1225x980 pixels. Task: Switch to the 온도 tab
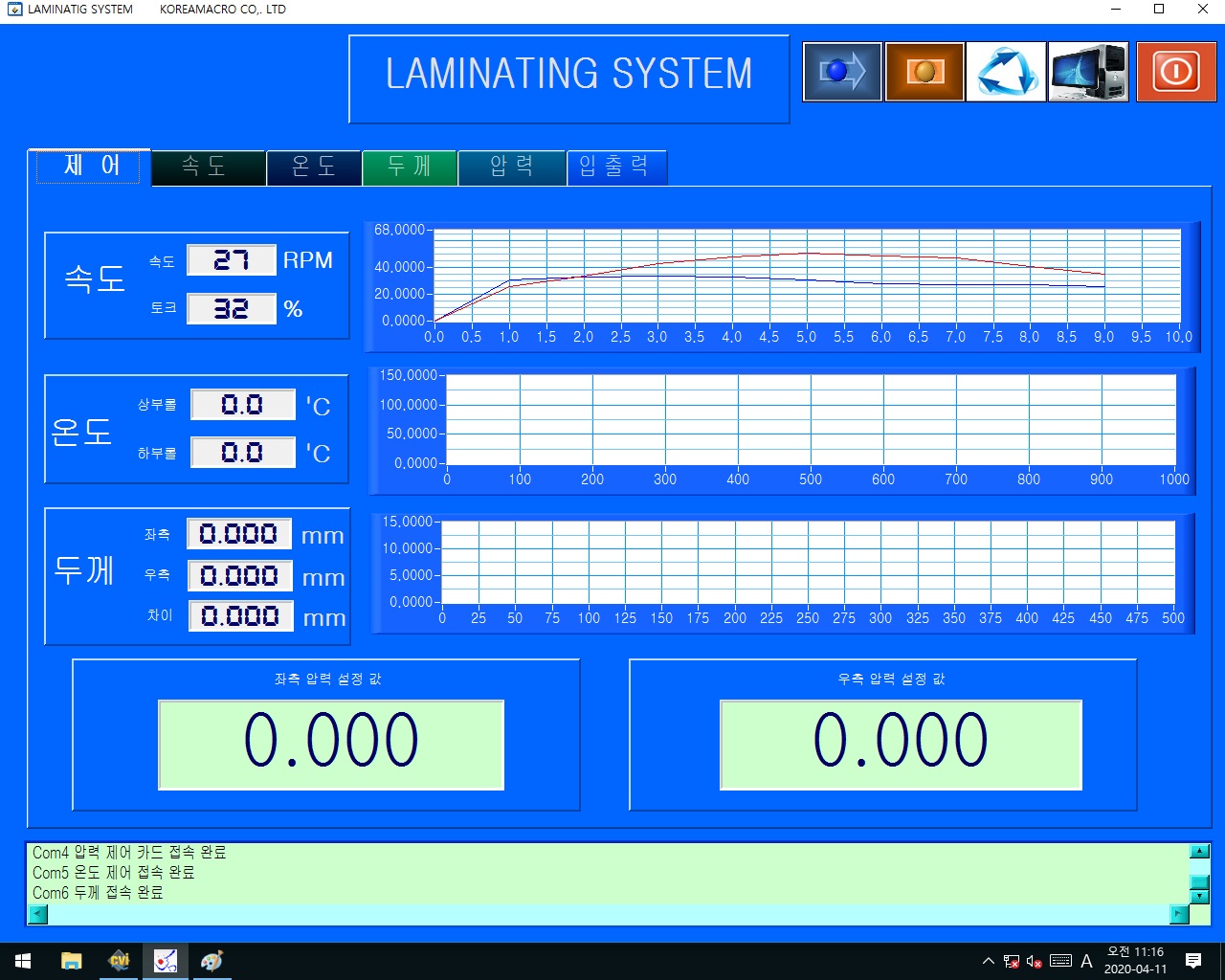(x=314, y=167)
